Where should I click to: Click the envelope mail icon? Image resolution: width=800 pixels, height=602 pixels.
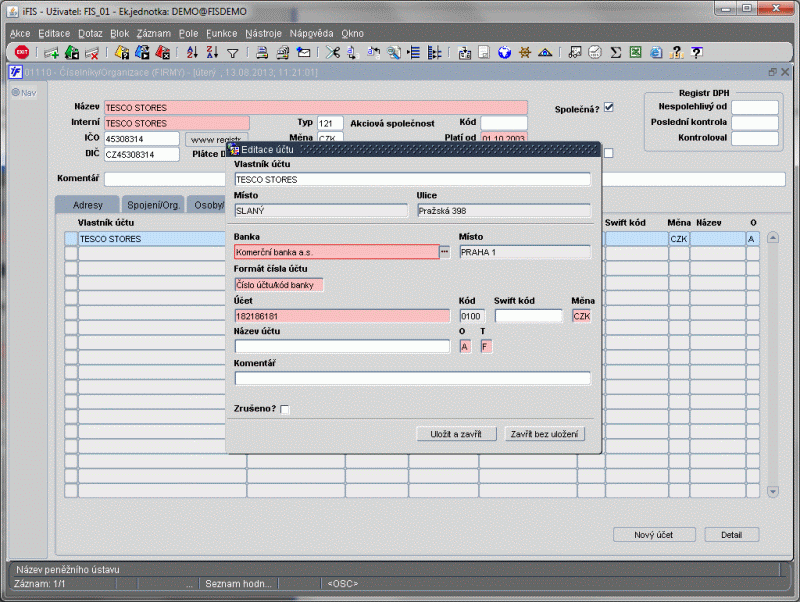point(304,52)
